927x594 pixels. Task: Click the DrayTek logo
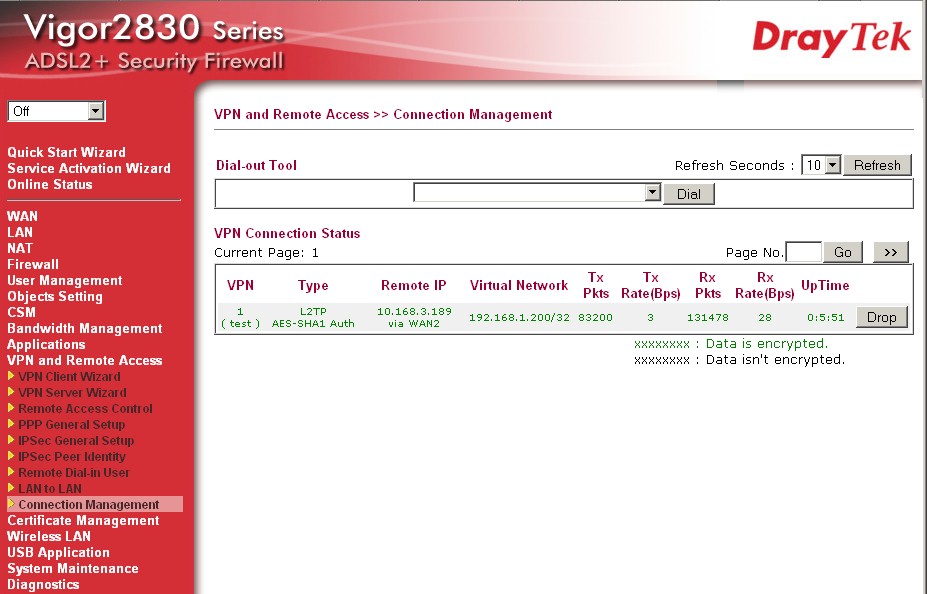pyautogui.click(x=831, y=39)
